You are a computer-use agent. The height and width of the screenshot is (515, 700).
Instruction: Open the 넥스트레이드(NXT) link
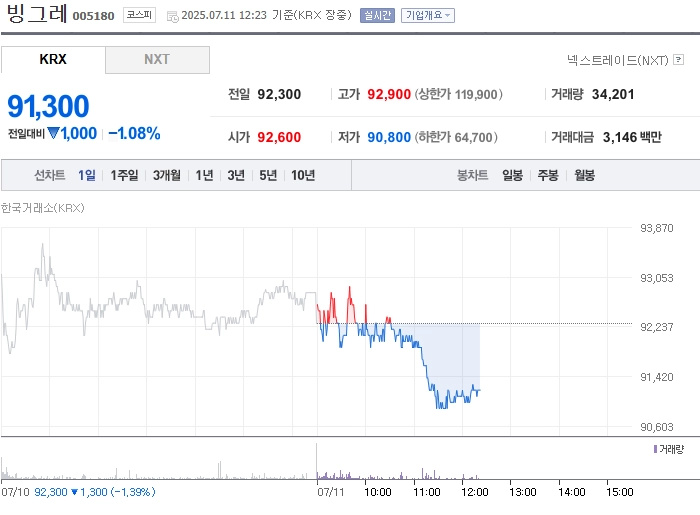tap(617, 60)
